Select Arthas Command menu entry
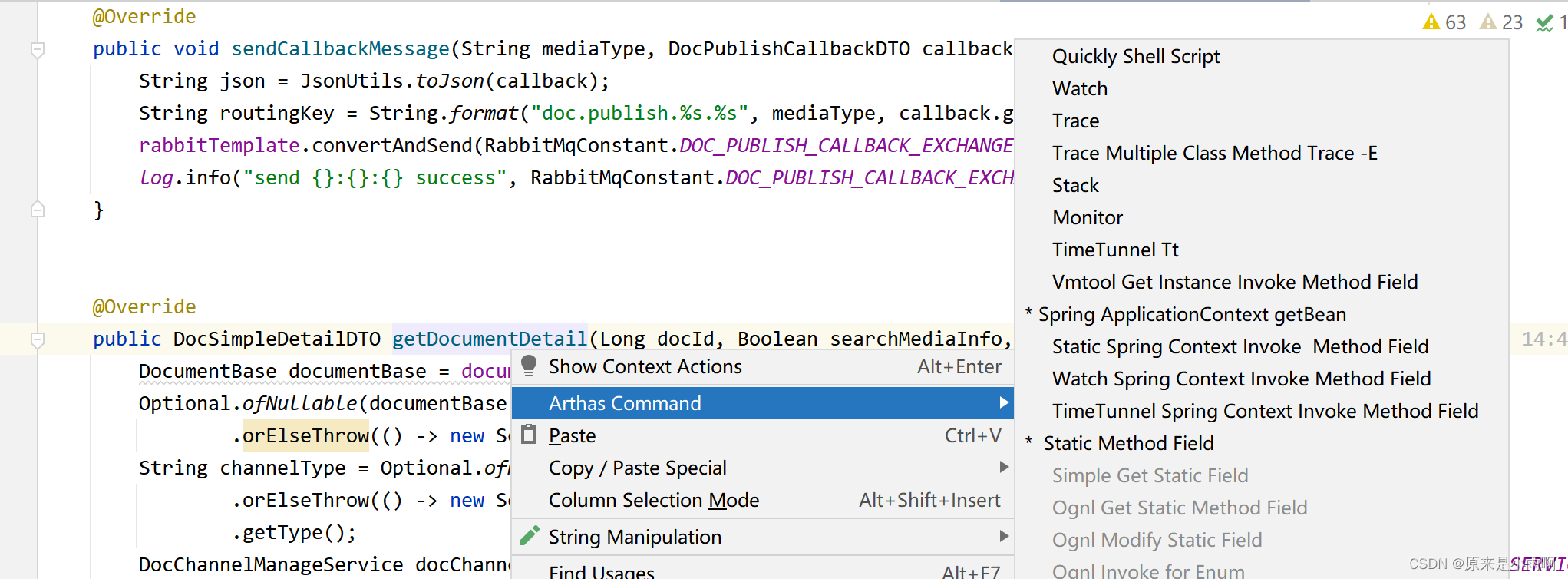Viewport: 1568px width, 579px height. [763, 403]
